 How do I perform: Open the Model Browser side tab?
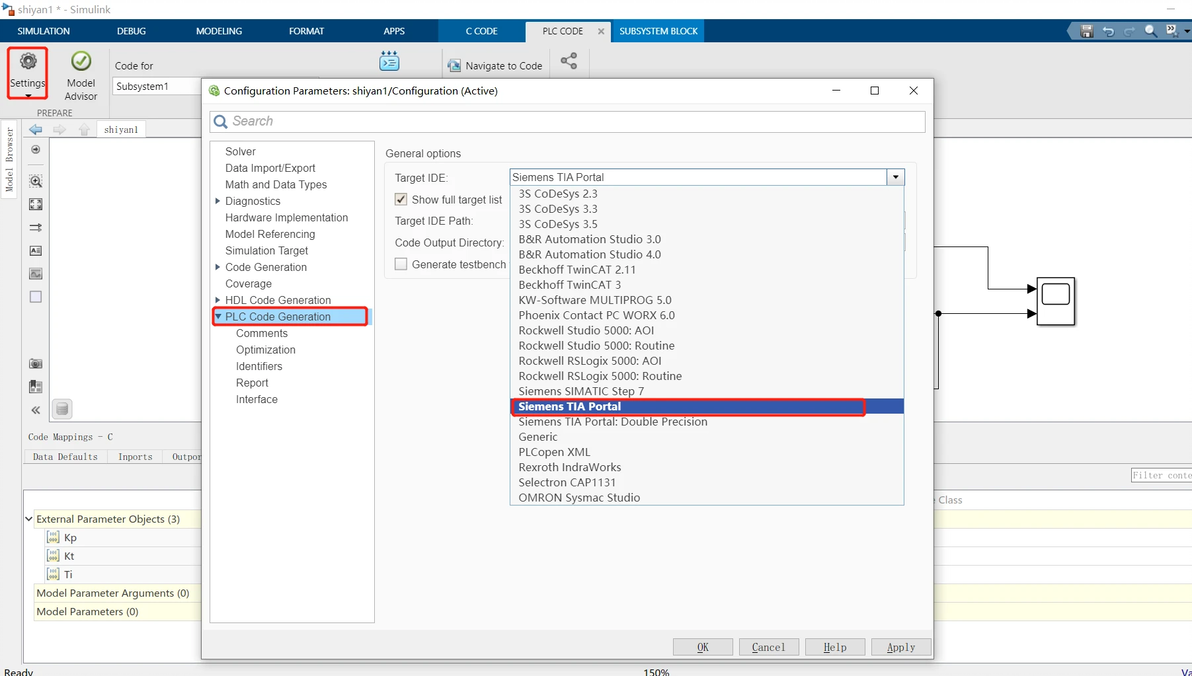pyautogui.click(x=9, y=159)
